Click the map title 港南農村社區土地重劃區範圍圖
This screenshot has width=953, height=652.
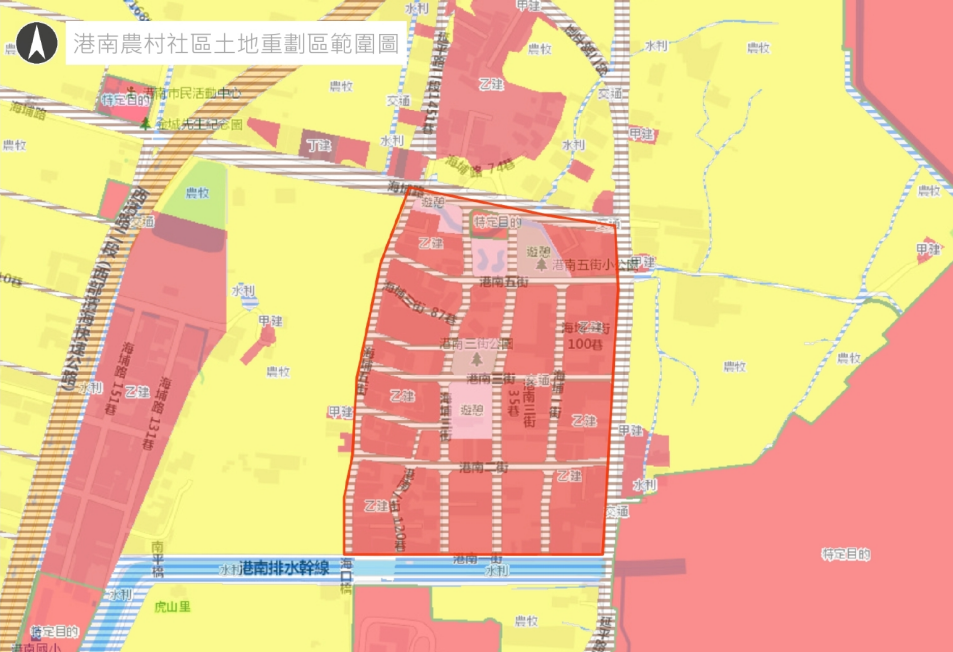click(235, 44)
